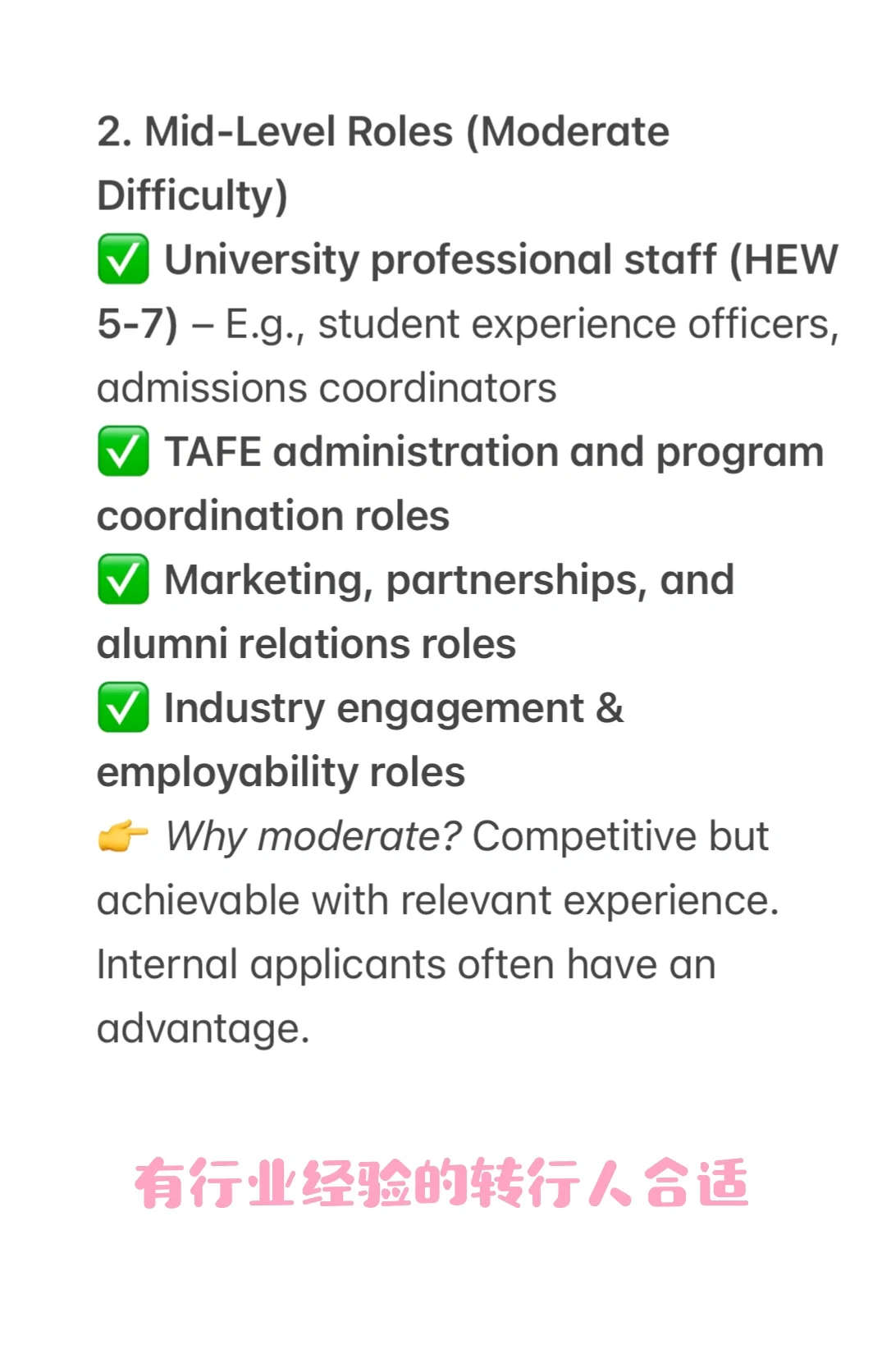This screenshot has width=882, height=1372.
Task: Click the words employability roles
Action: click(281, 773)
